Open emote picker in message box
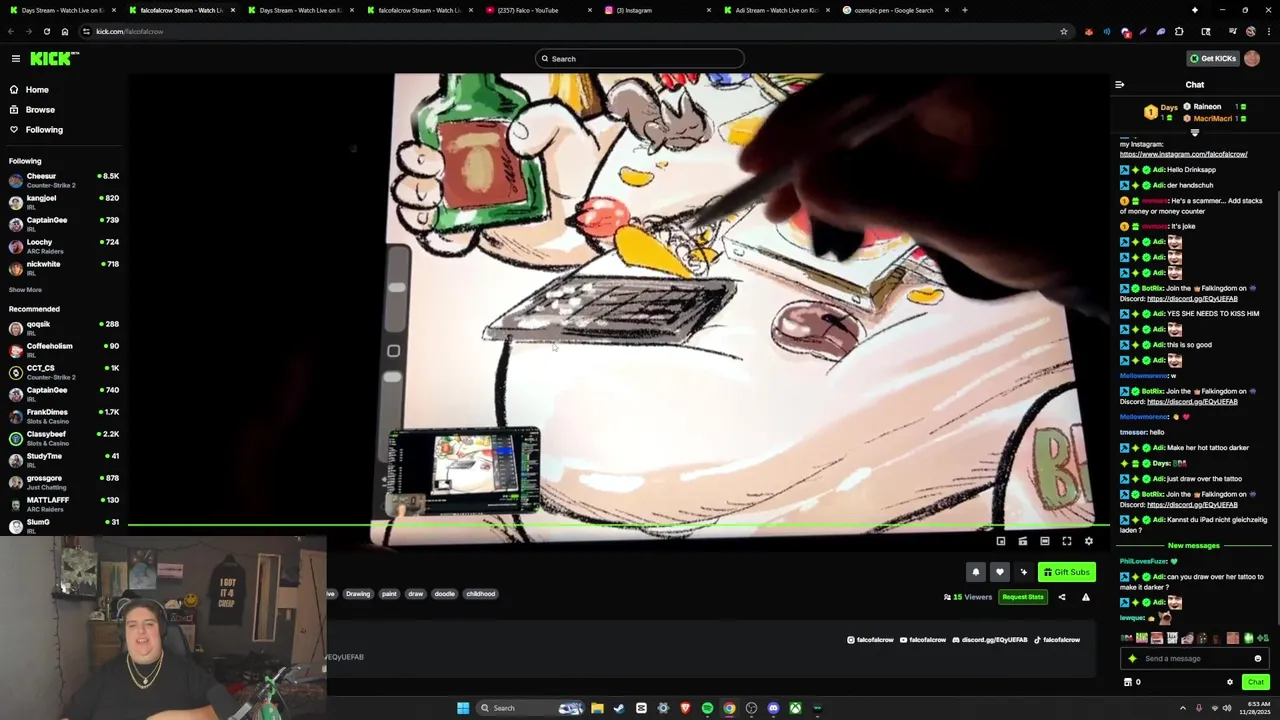The image size is (1280, 720). point(1258,658)
